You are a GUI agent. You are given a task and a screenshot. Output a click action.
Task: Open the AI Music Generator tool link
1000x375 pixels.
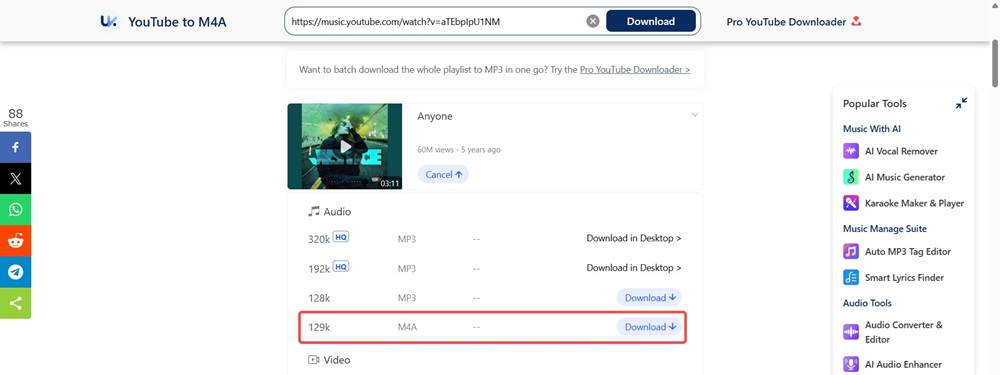click(905, 177)
